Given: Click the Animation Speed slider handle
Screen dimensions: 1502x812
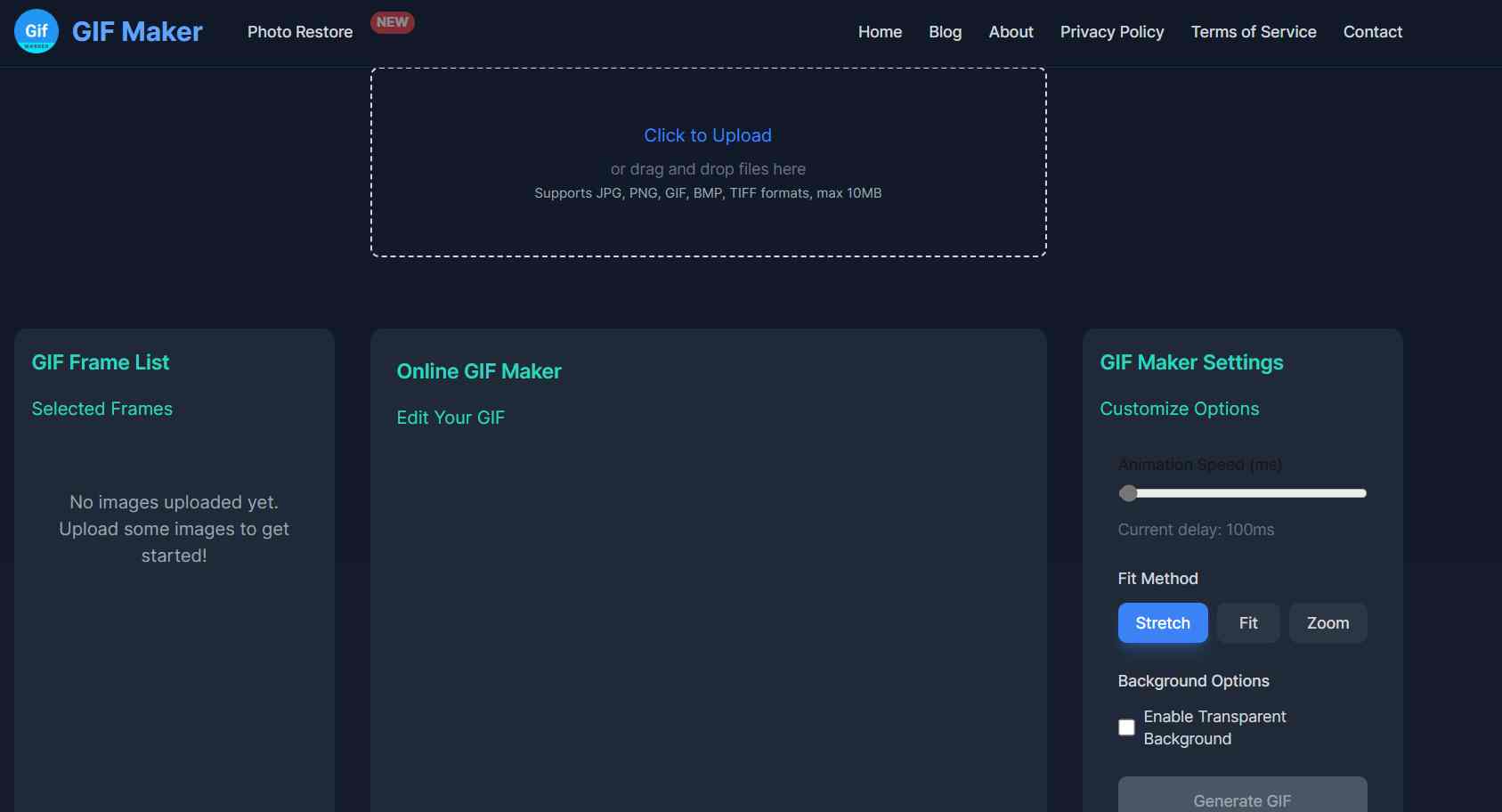Looking at the screenshot, I should 1128,493.
